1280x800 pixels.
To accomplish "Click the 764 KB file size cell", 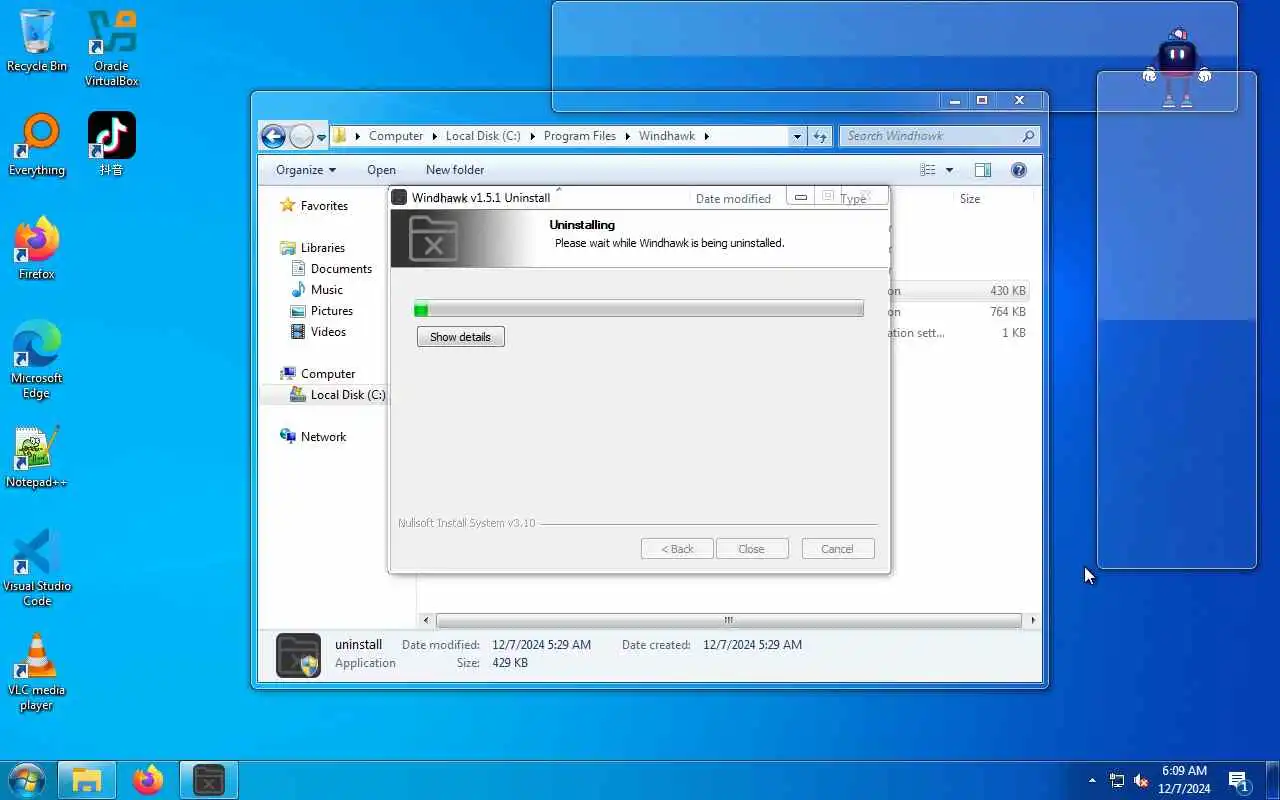I will [1008, 312].
